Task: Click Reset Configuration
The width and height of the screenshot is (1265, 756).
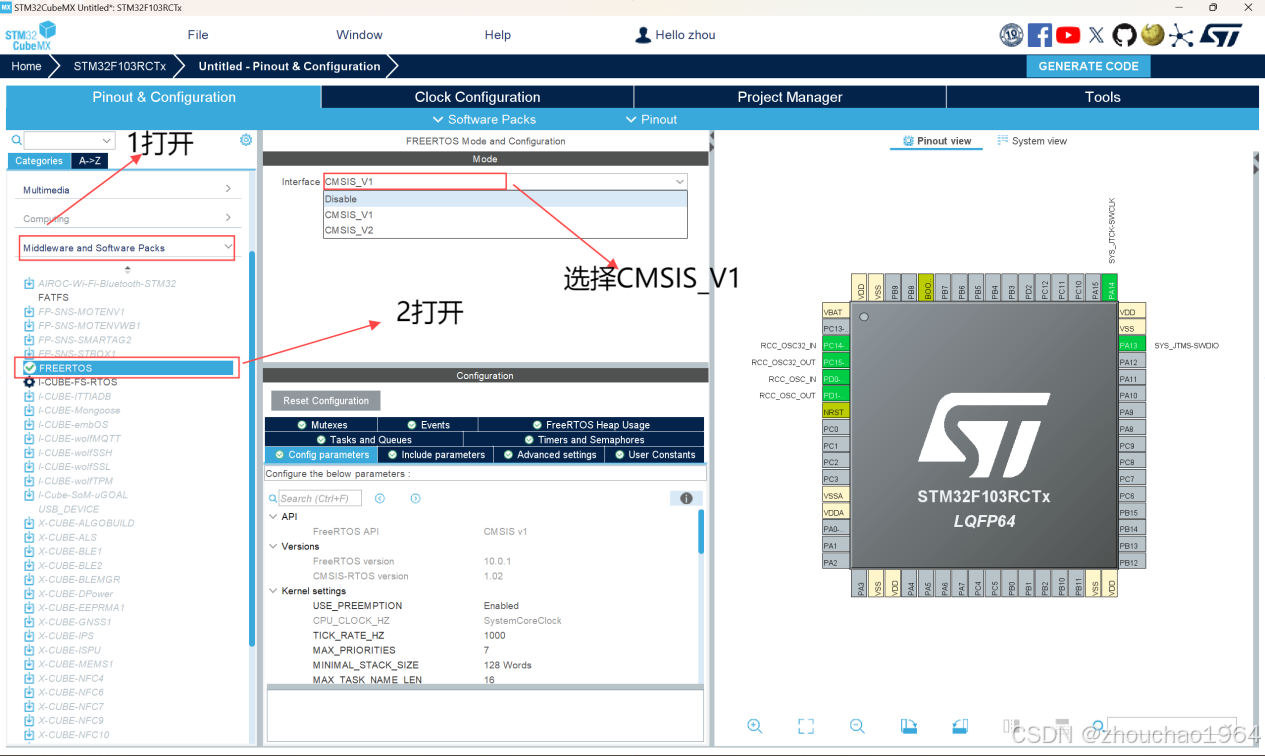Action: click(x=325, y=400)
